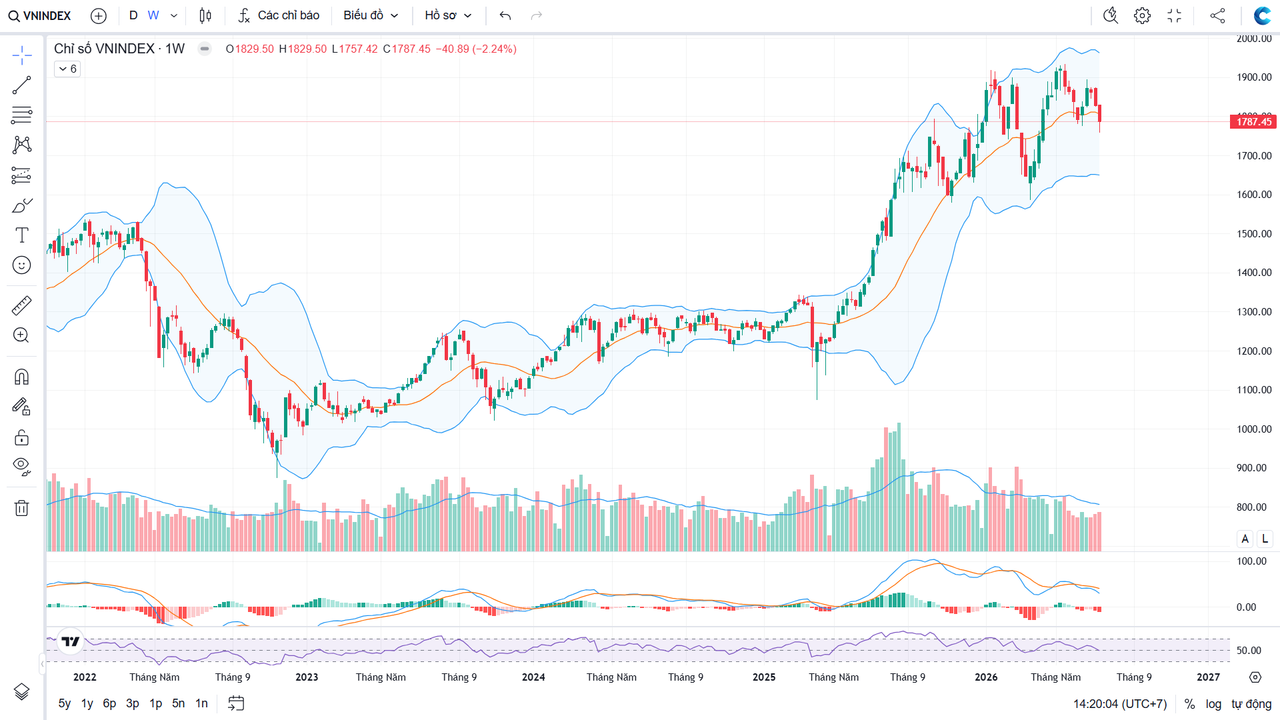Image resolution: width=1280 pixels, height=720 pixels.
Task: Redo the chart action
Action: click(x=537, y=16)
